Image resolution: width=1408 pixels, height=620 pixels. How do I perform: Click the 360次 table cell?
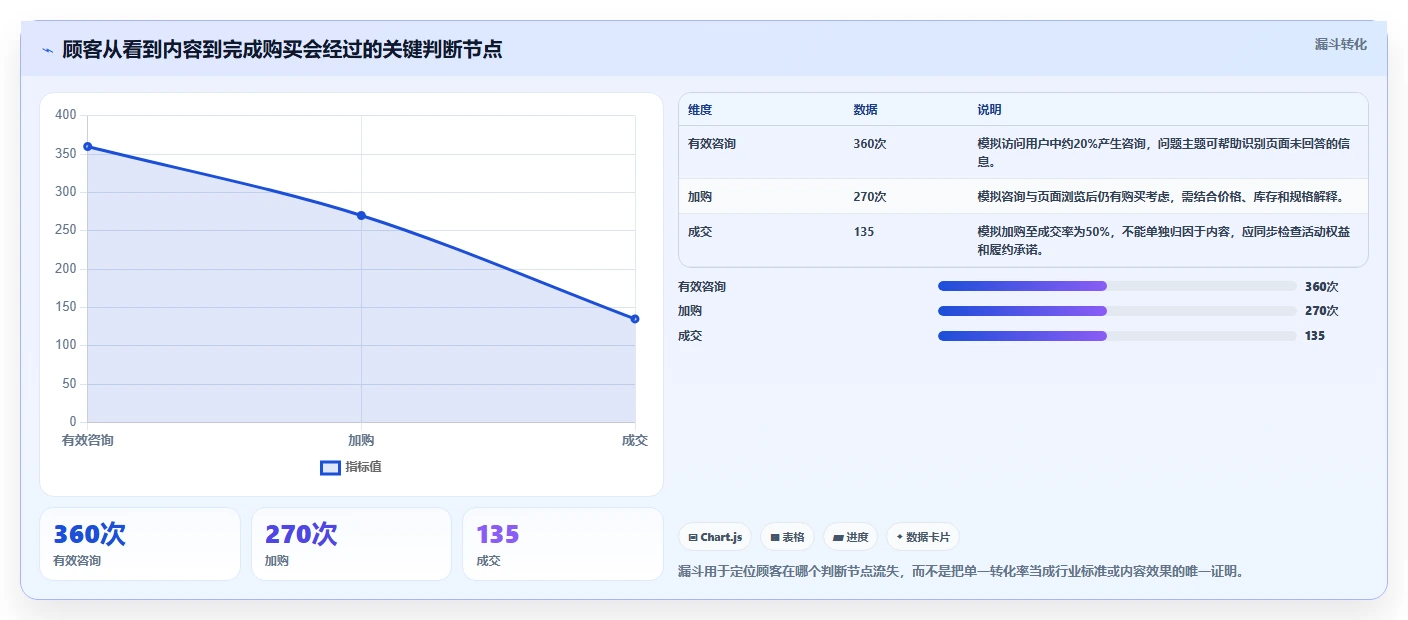[x=869, y=144]
